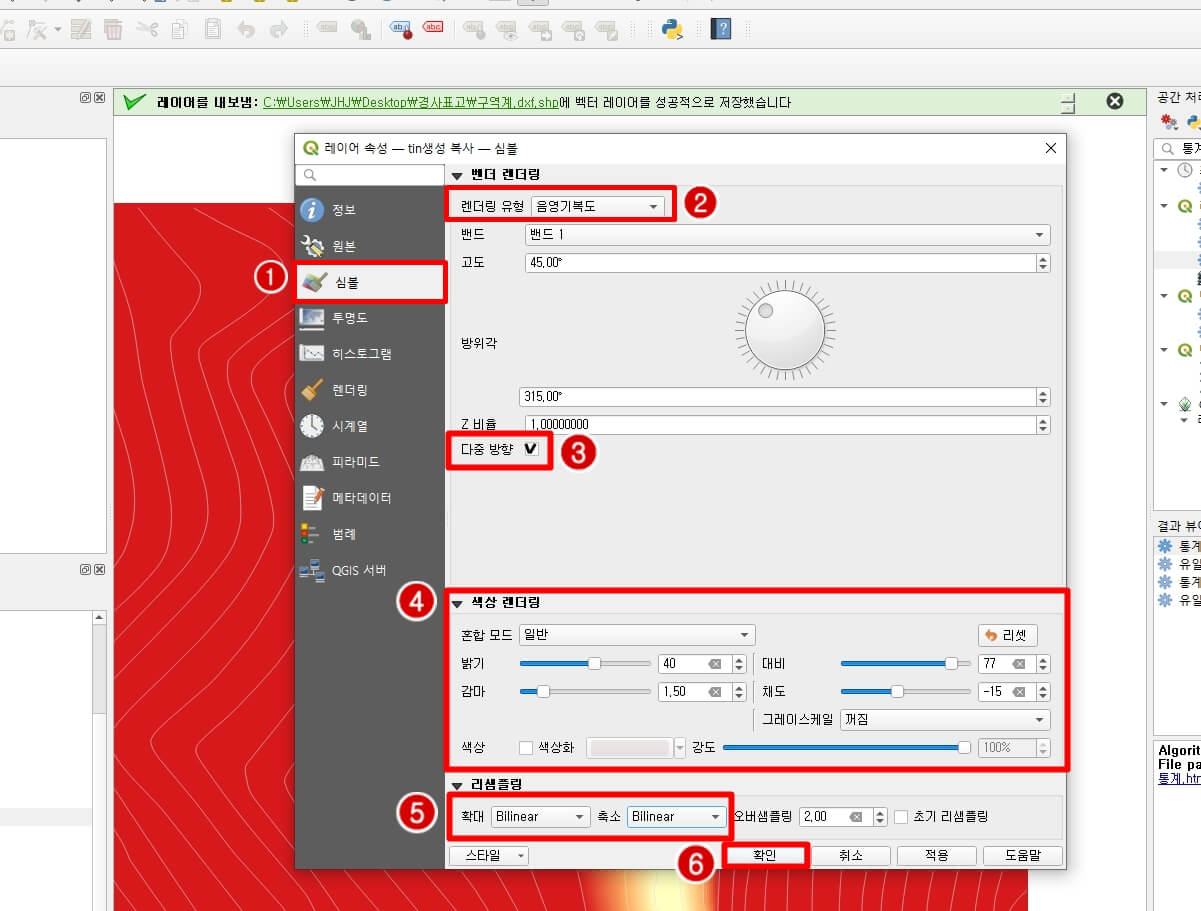Screen dimensions: 1201x911
Task: Clear the 대비 value with its clear icon
Action: tap(1018, 664)
